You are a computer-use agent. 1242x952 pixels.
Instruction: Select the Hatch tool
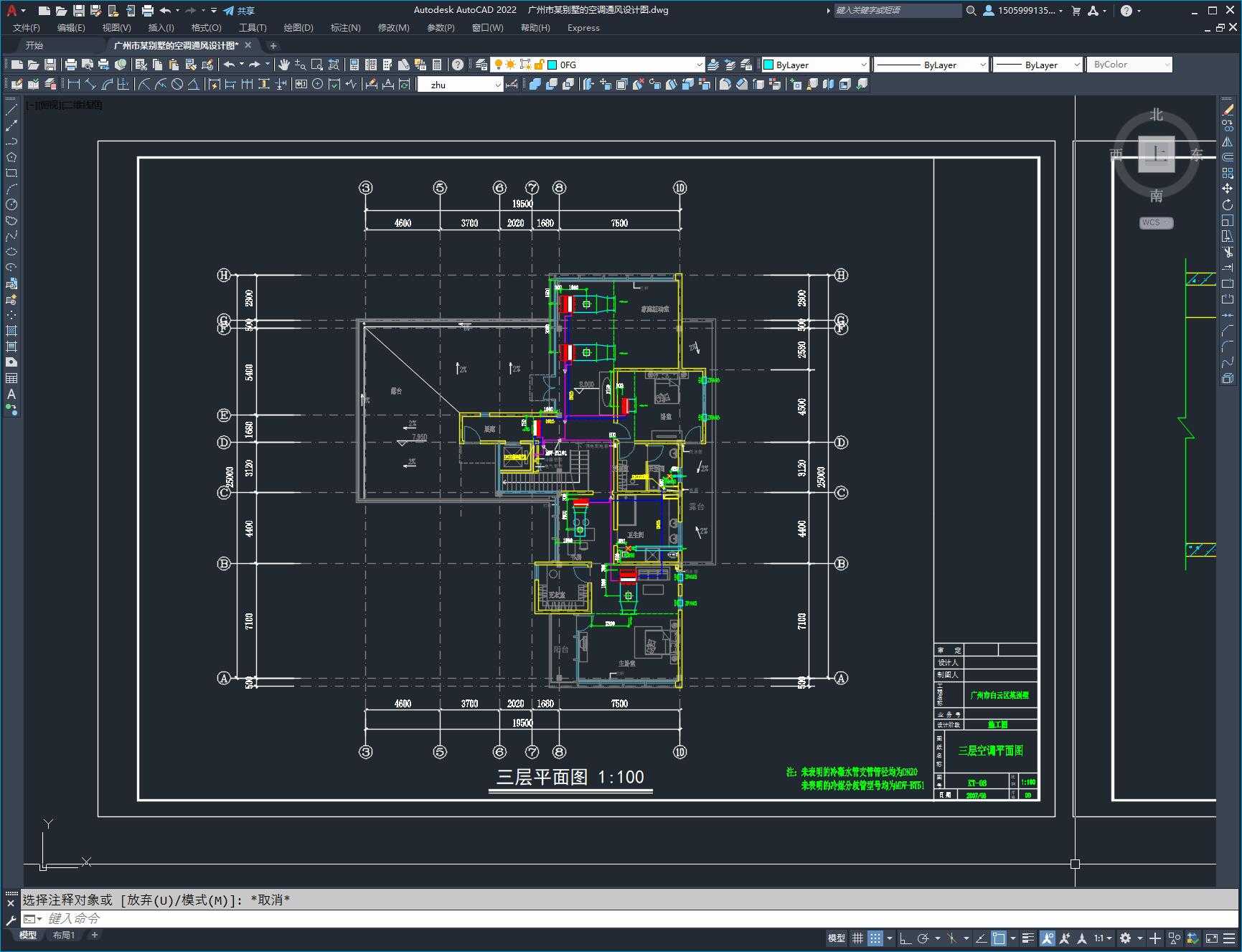point(11,331)
